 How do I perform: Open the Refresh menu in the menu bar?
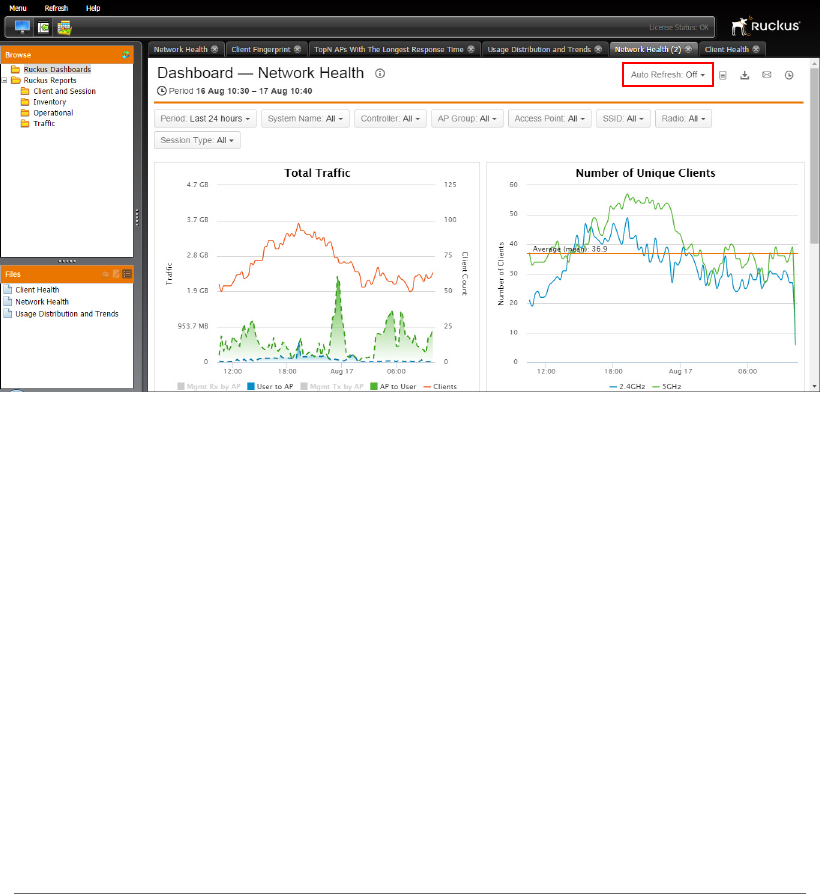click(56, 8)
